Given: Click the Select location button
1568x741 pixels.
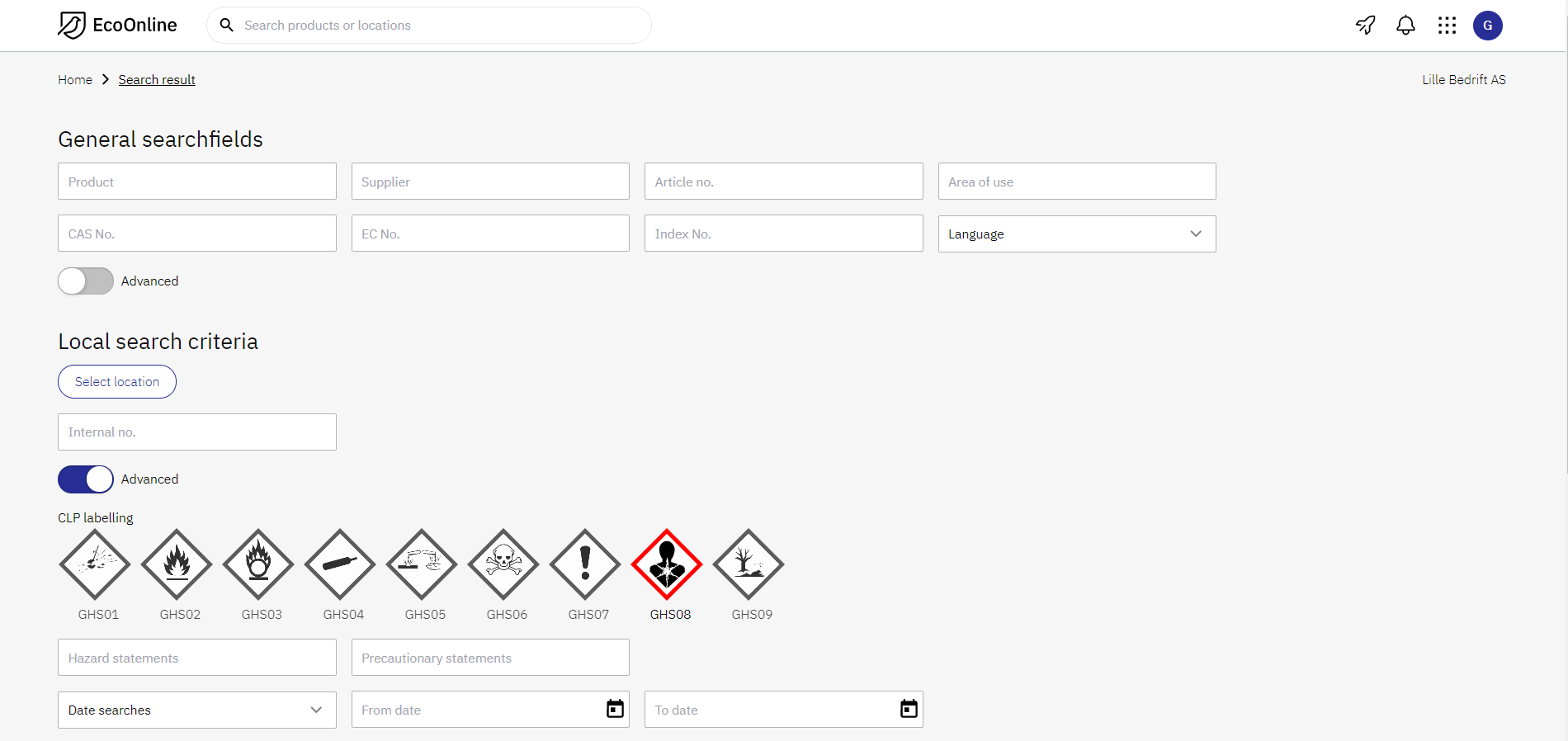Looking at the screenshot, I should click(x=117, y=382).
